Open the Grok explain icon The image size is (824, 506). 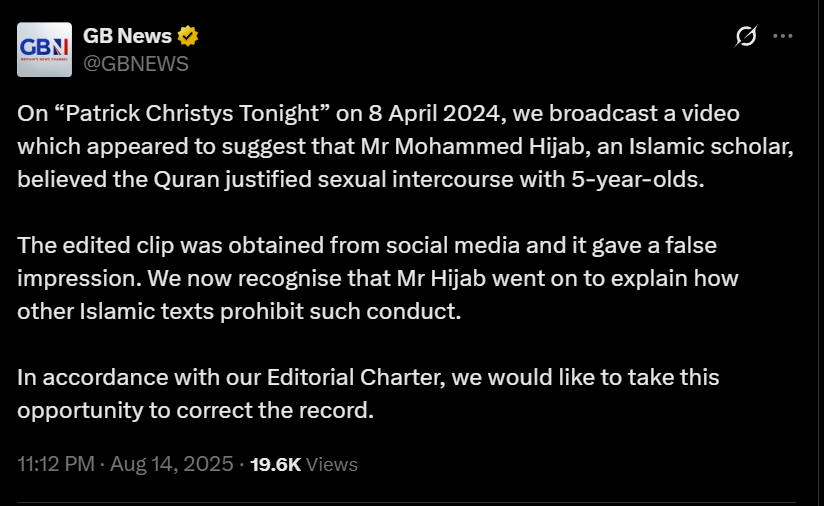pyautogui.click(x=745, y=37)
